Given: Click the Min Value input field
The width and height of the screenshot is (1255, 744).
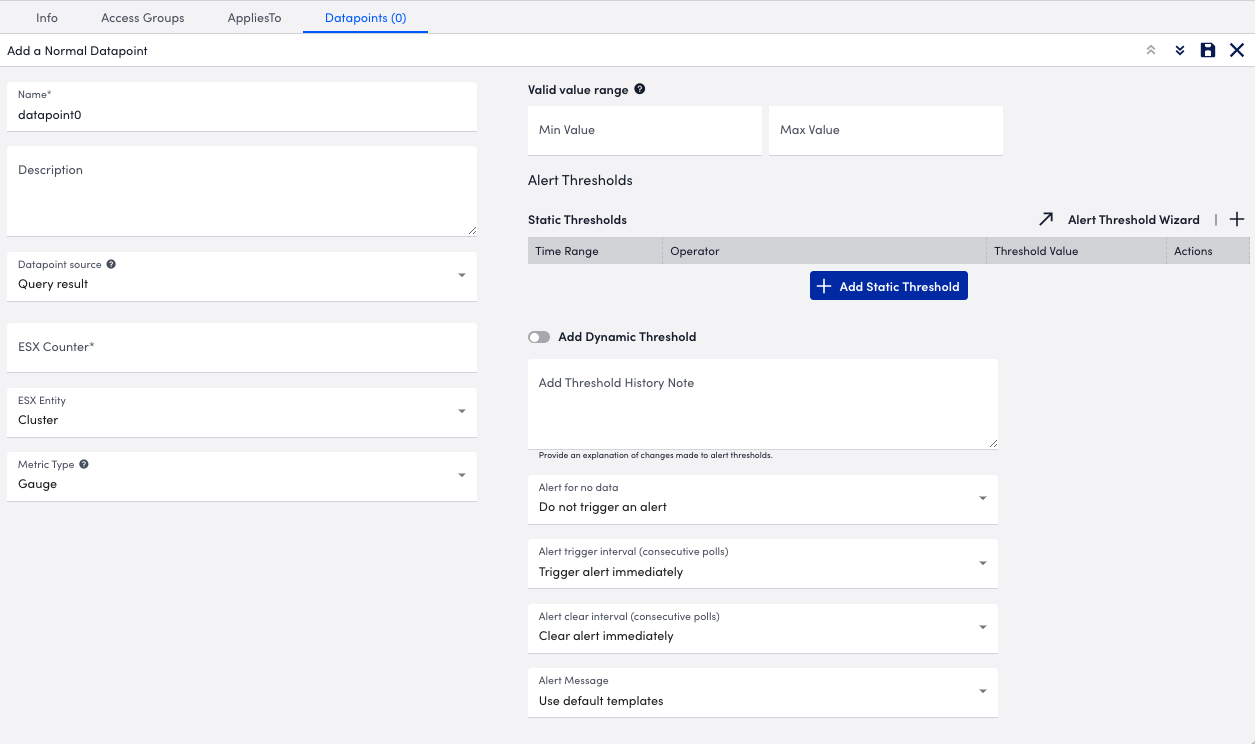Looking at the screenshot, I should (x=644, y=131).
